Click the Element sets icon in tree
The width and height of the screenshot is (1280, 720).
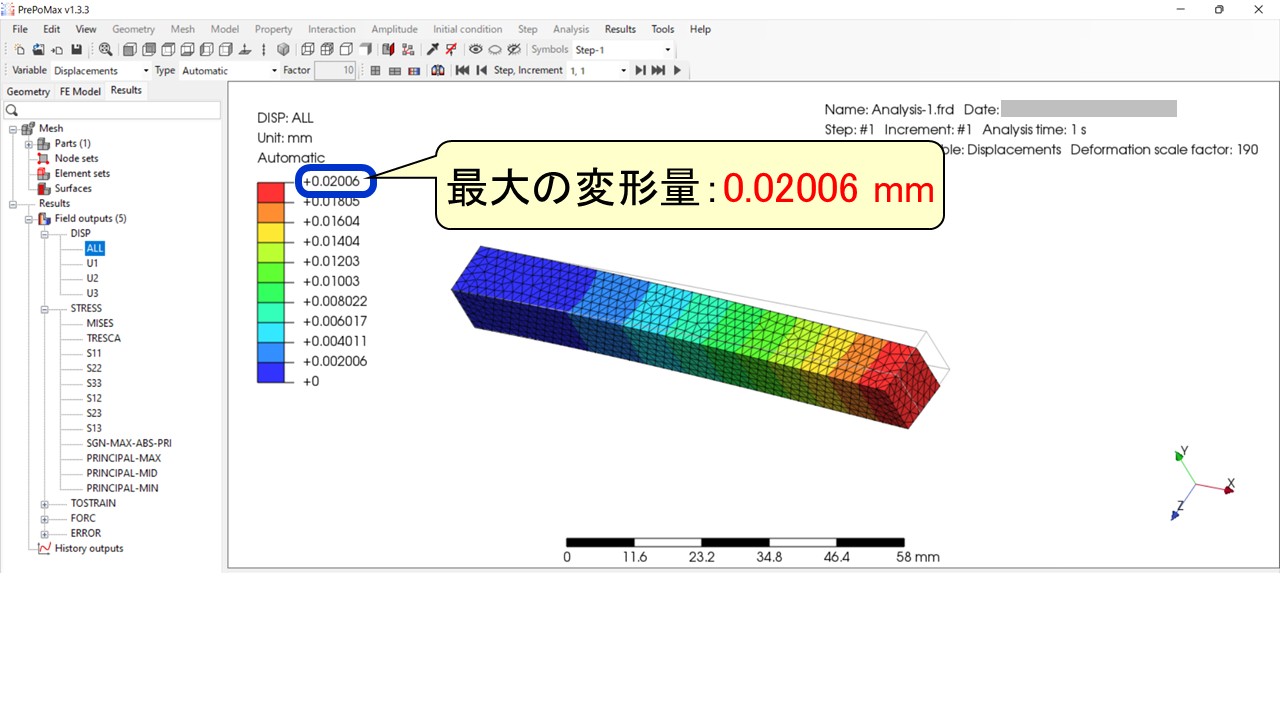tap(43, 173)
